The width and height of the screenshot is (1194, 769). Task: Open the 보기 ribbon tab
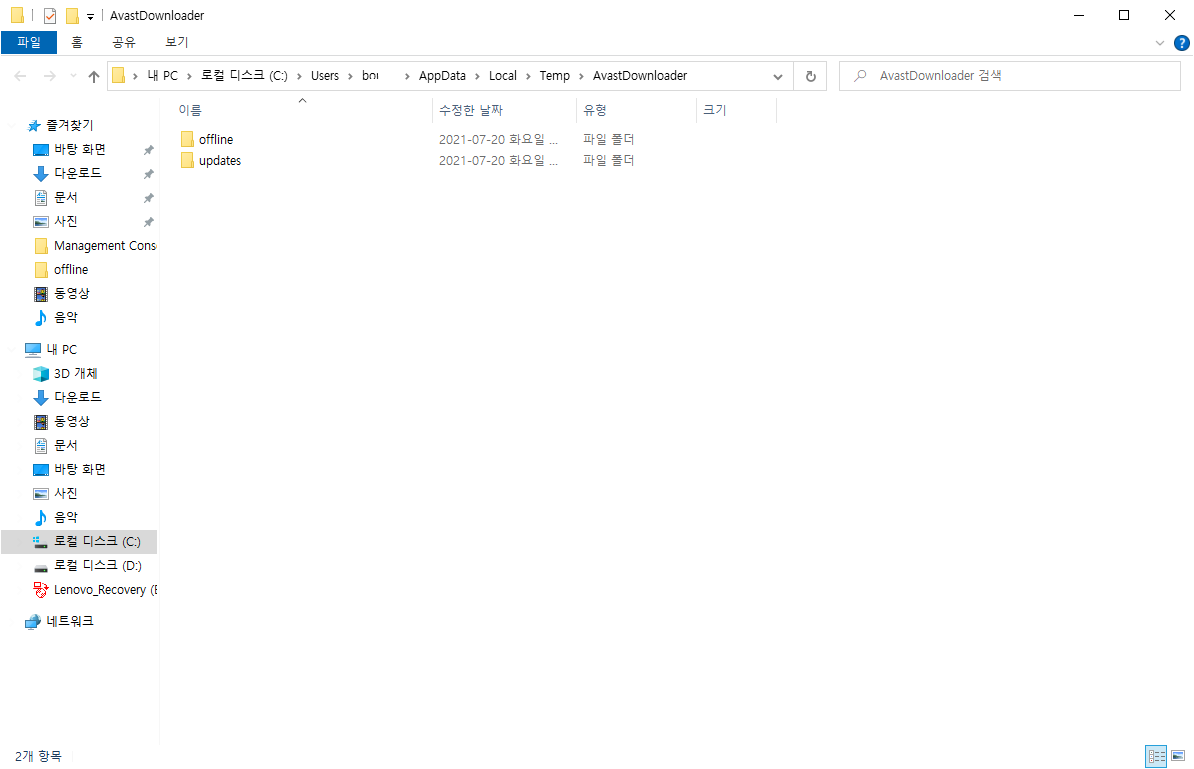177,43
